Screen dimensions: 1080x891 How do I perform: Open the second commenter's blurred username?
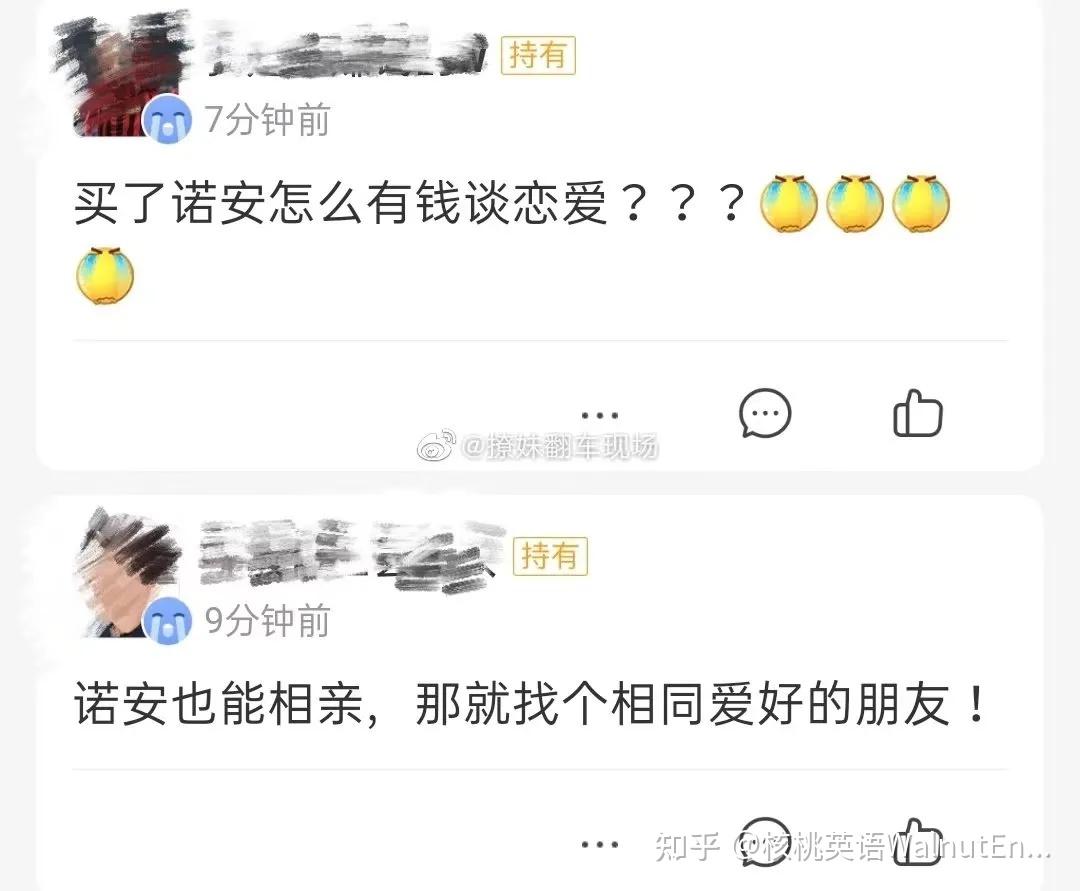[x=351, y=554]
